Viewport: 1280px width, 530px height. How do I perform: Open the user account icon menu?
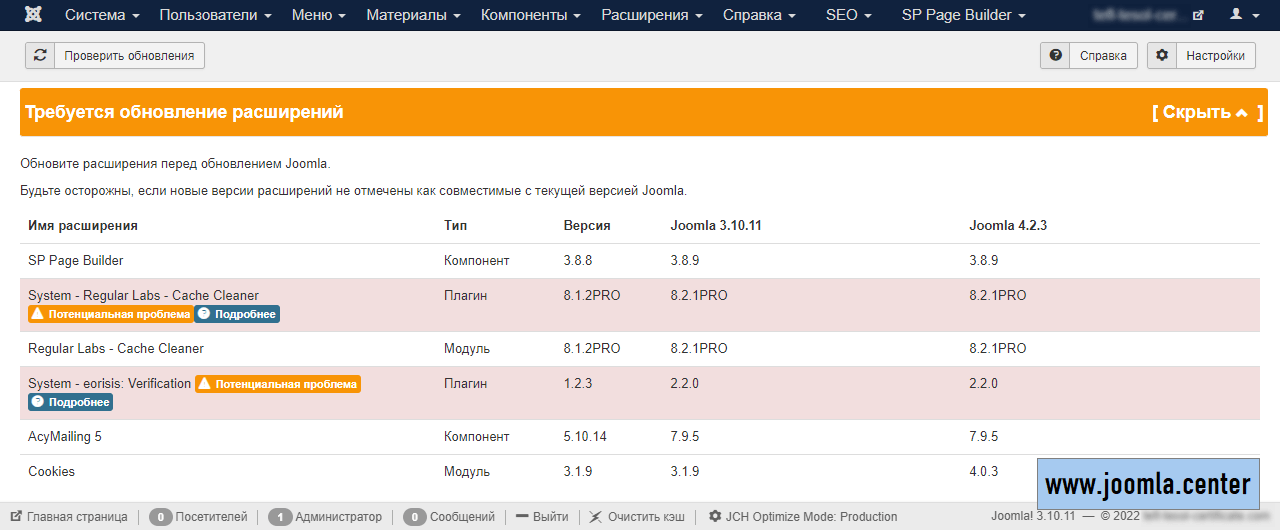coord(1243,15)
